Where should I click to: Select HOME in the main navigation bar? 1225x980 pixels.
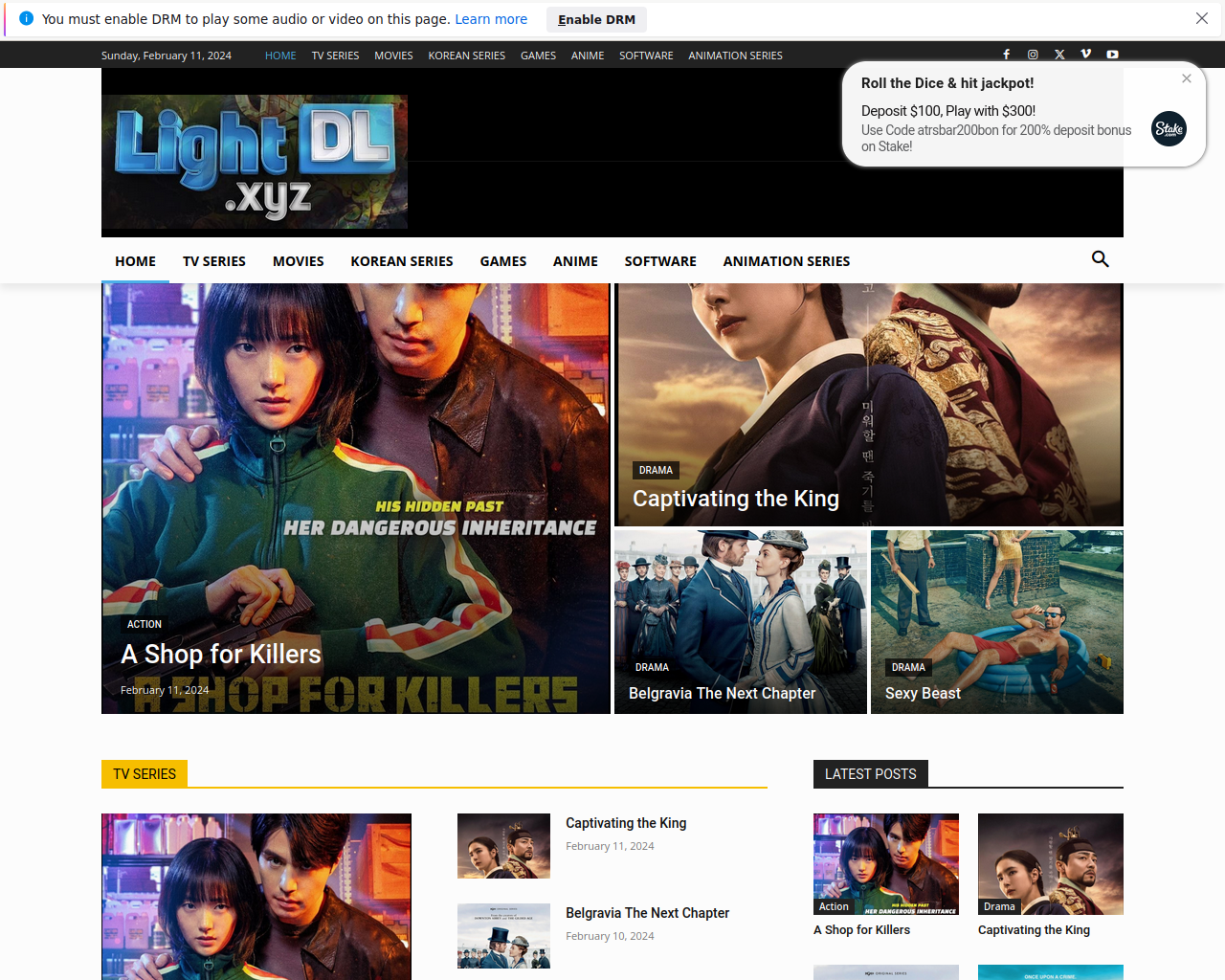[135, 261]
